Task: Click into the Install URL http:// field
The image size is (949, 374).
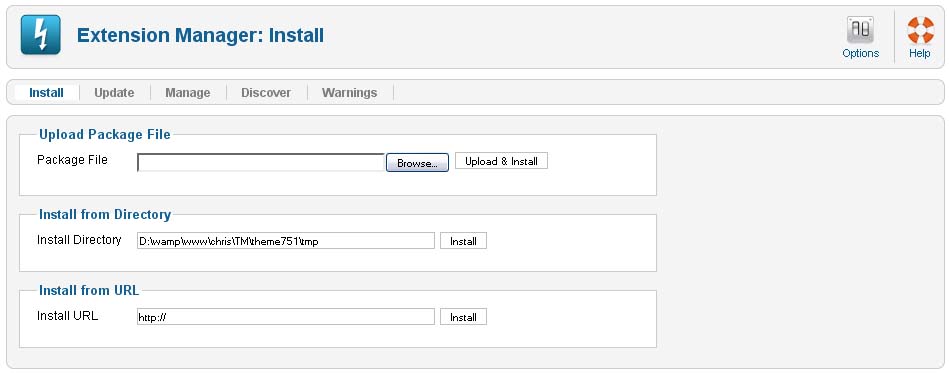Action: coord(286,317)
